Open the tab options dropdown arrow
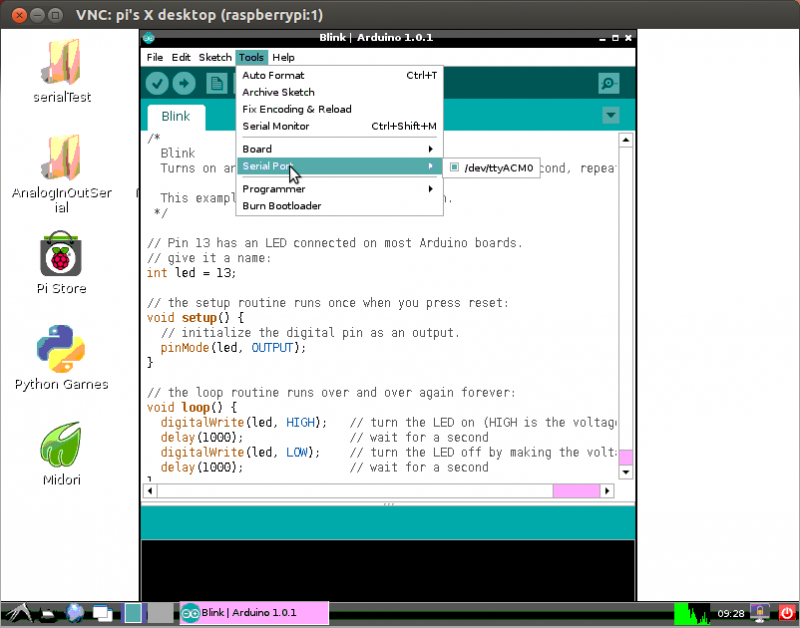Viewport: 800px width, 628px height. 610,115
